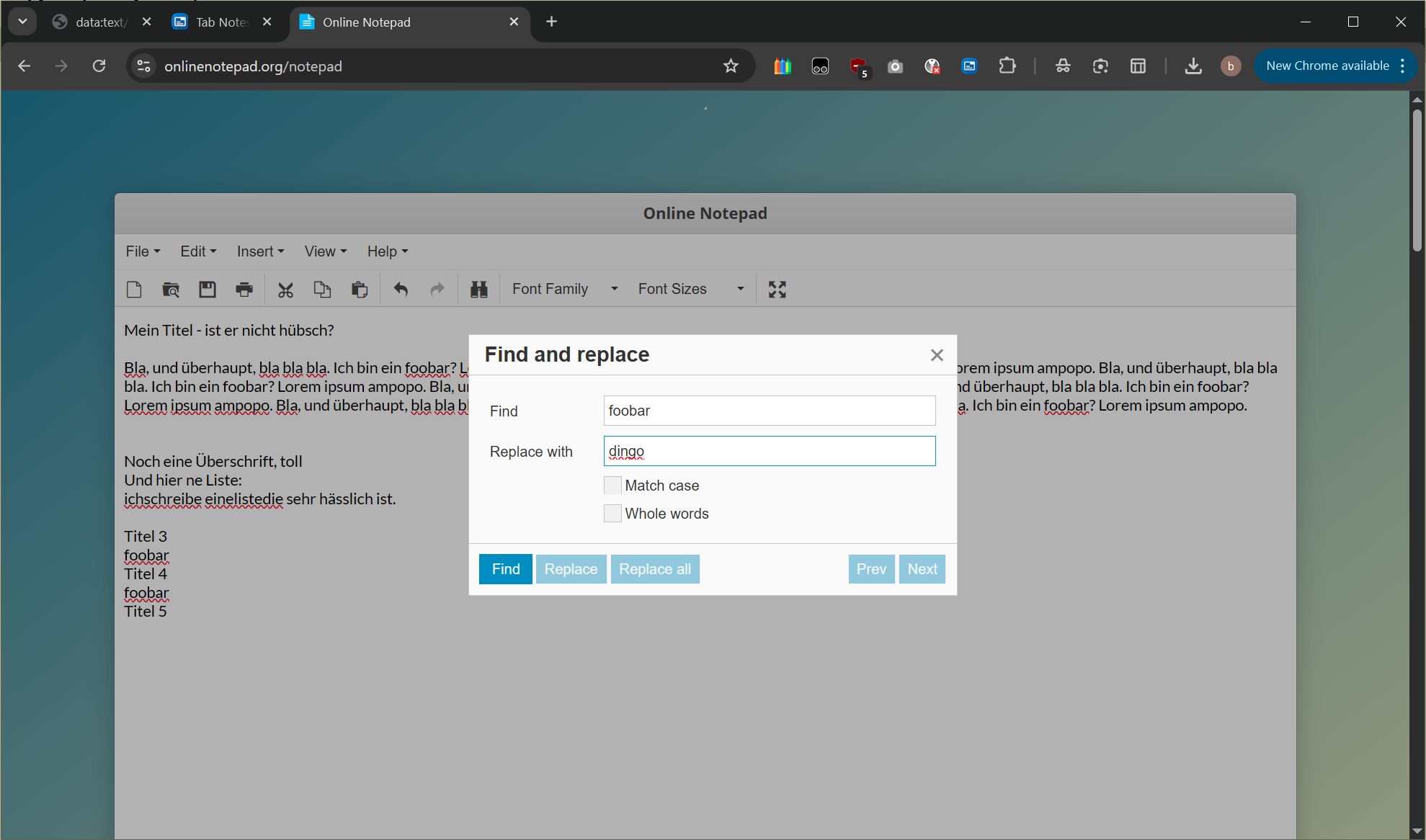Viewport: 1426px width, 840px height.
Task: Expand the tab search dropdown arrow
Action: pyautogui.click(x=22, y=22)
